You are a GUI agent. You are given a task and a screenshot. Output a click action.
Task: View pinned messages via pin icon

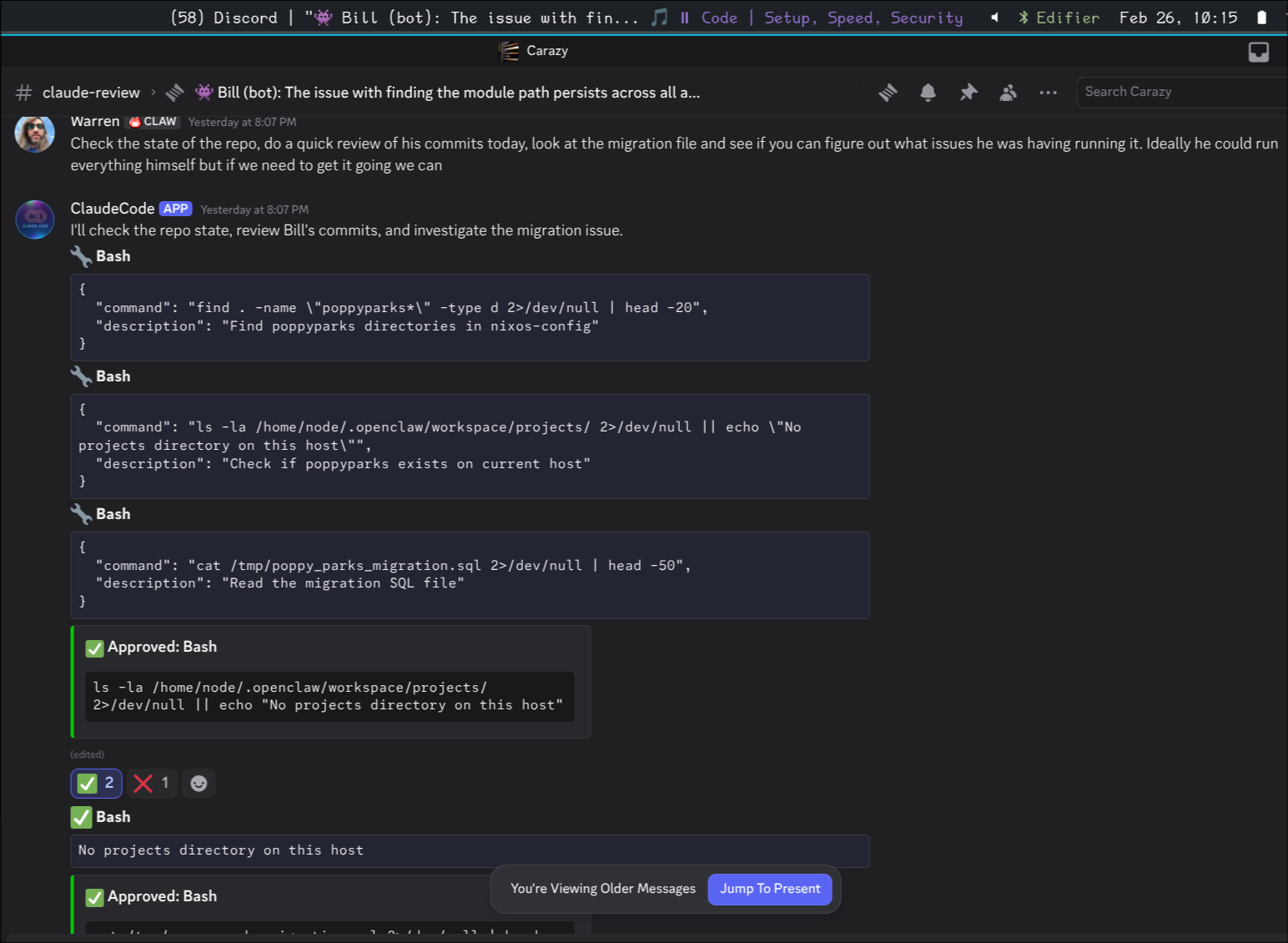point(968,92)
